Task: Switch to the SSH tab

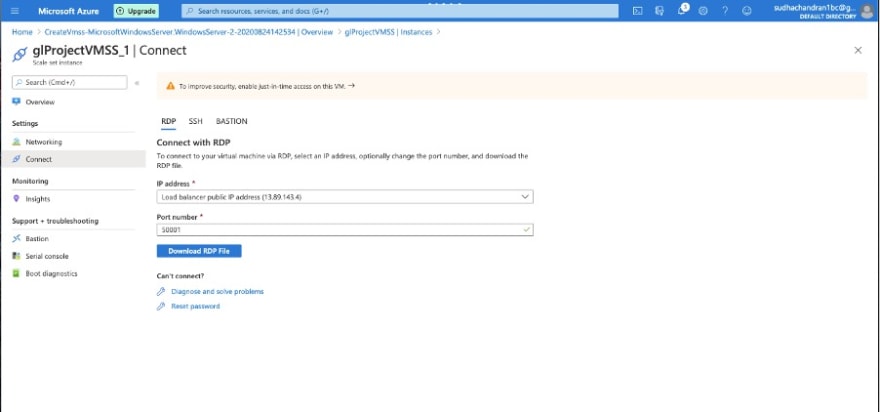Action: point(195,121)
